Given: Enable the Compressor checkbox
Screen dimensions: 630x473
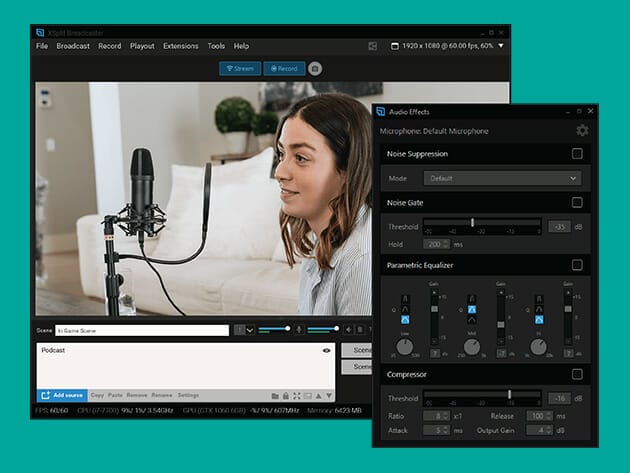Looking at the screenshot, I should click(x=577, y=375).
